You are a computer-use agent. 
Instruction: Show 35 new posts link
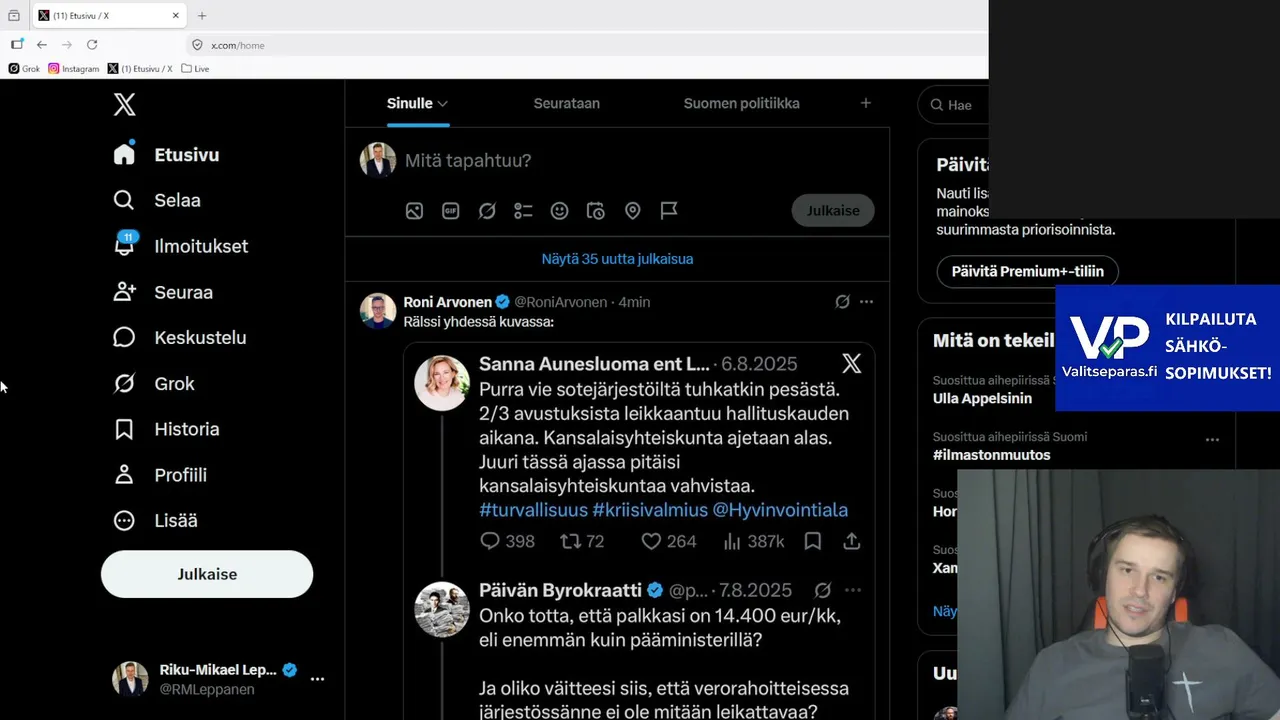[617, 259]
